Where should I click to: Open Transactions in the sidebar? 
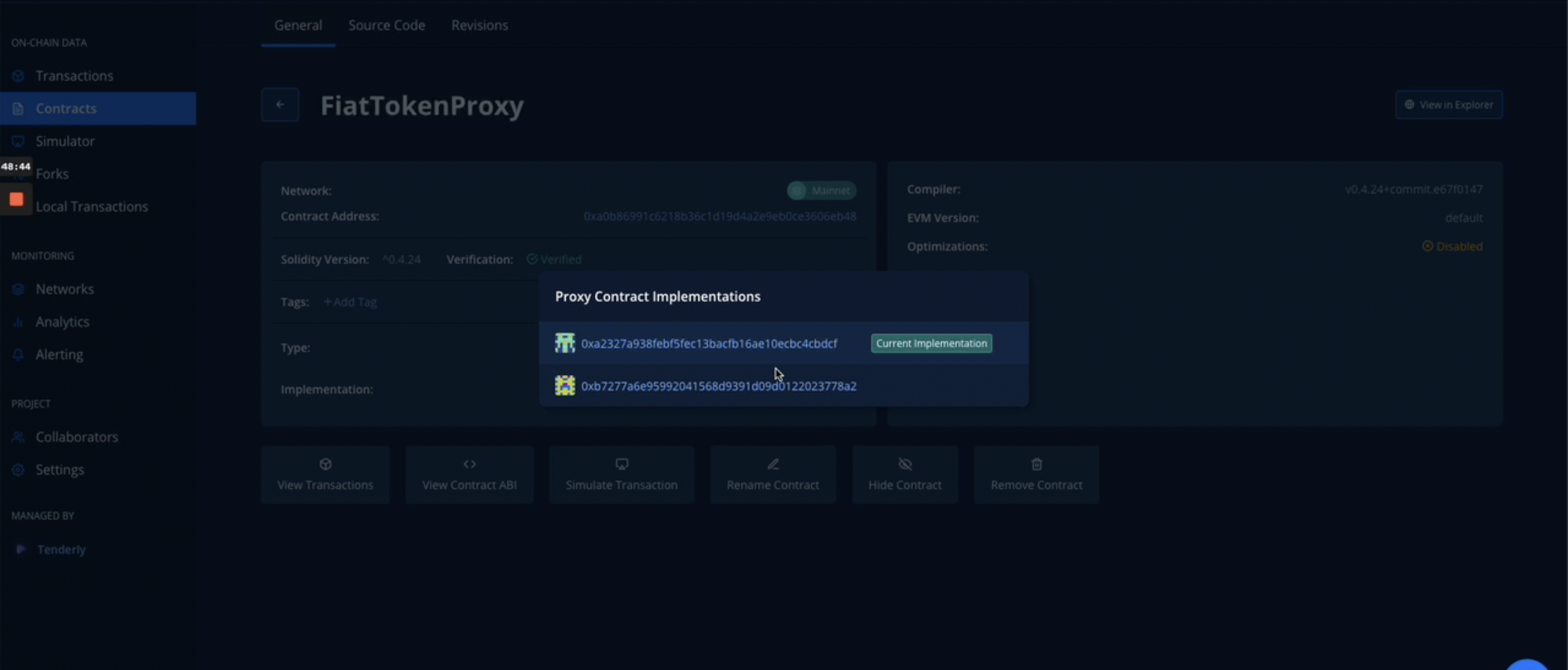point(74,76)
